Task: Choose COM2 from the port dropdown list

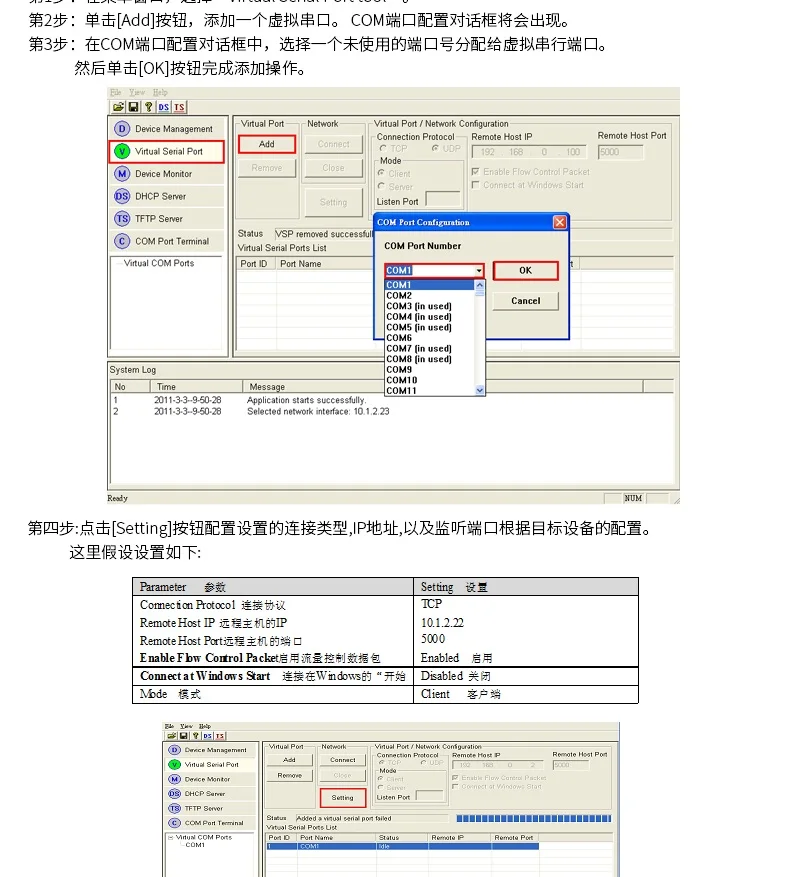Action: (430, 295)
